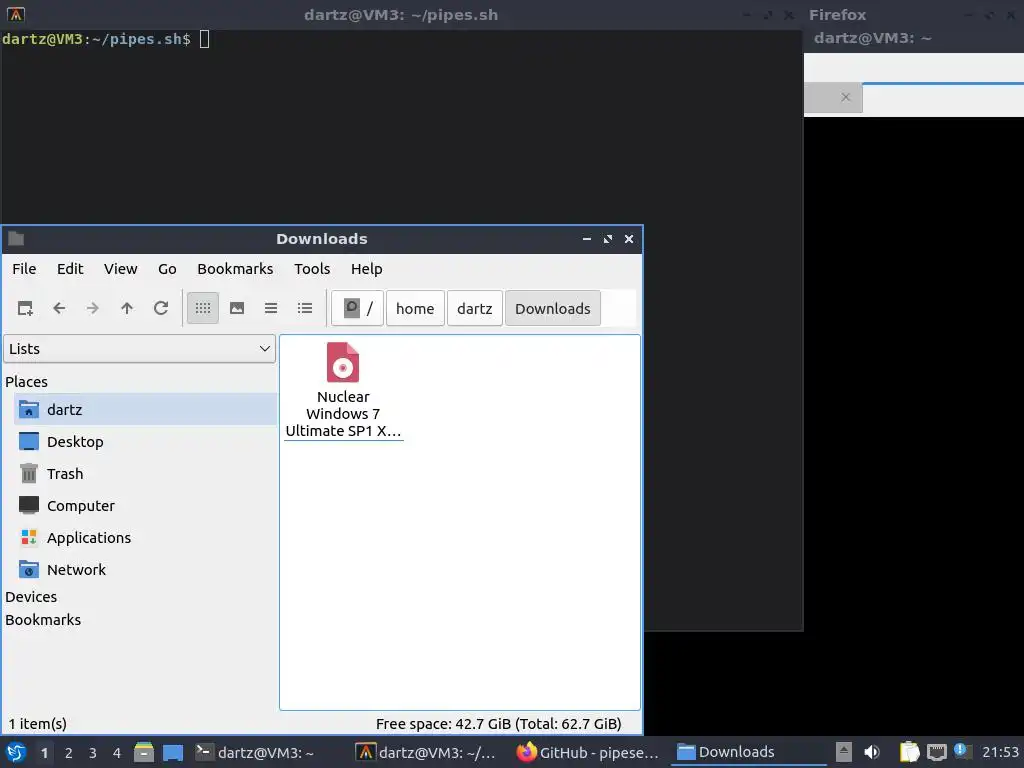Switch to detailed list view mode
Image resolution: width=1024 pixels, height=768 pixels.
click(305, 308)
